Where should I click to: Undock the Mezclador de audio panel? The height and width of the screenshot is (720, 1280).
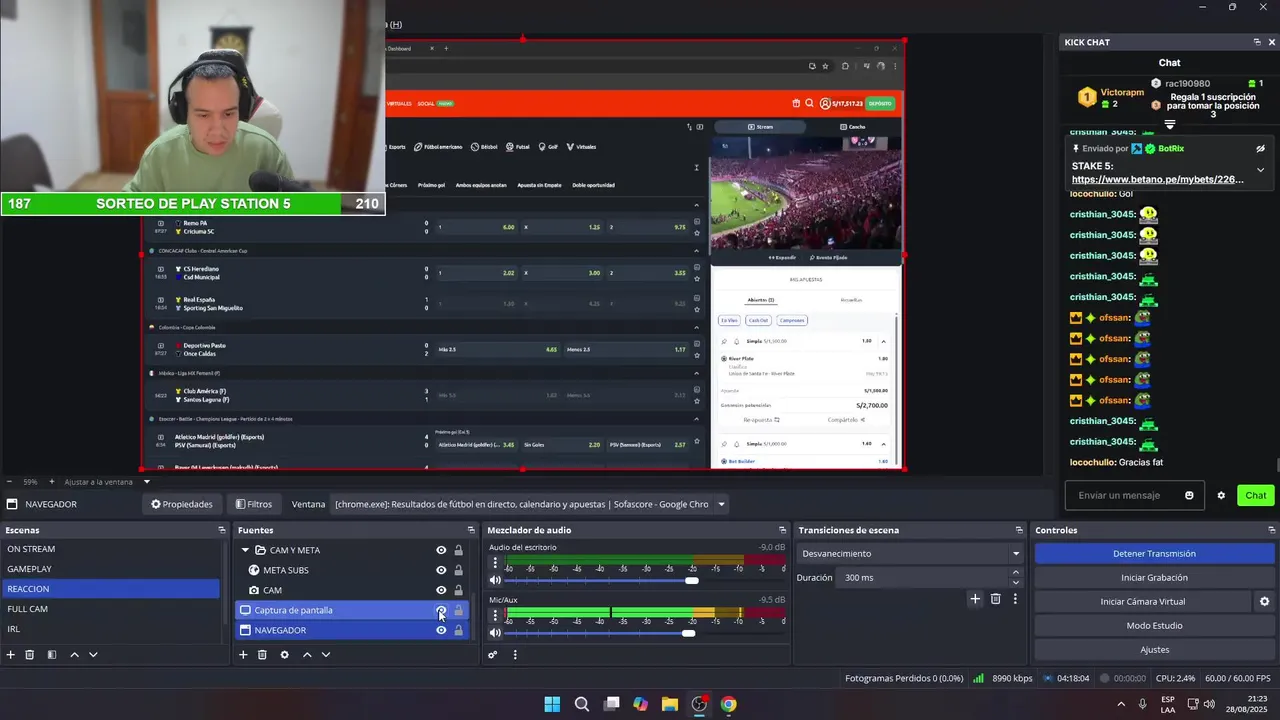[x=782, y=530]
